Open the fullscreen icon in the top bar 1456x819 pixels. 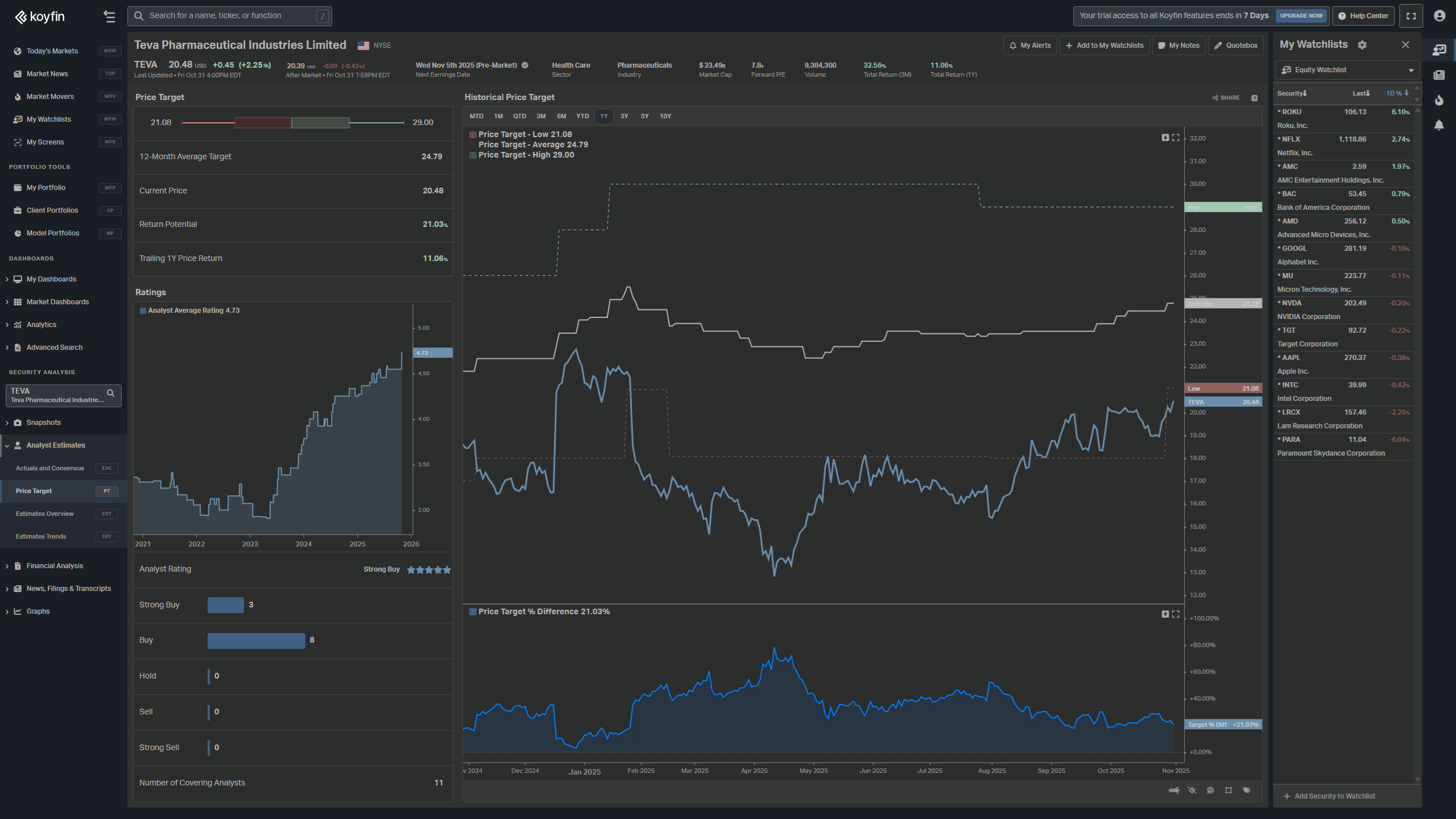pyautogui.click(x=1411, y=16)
